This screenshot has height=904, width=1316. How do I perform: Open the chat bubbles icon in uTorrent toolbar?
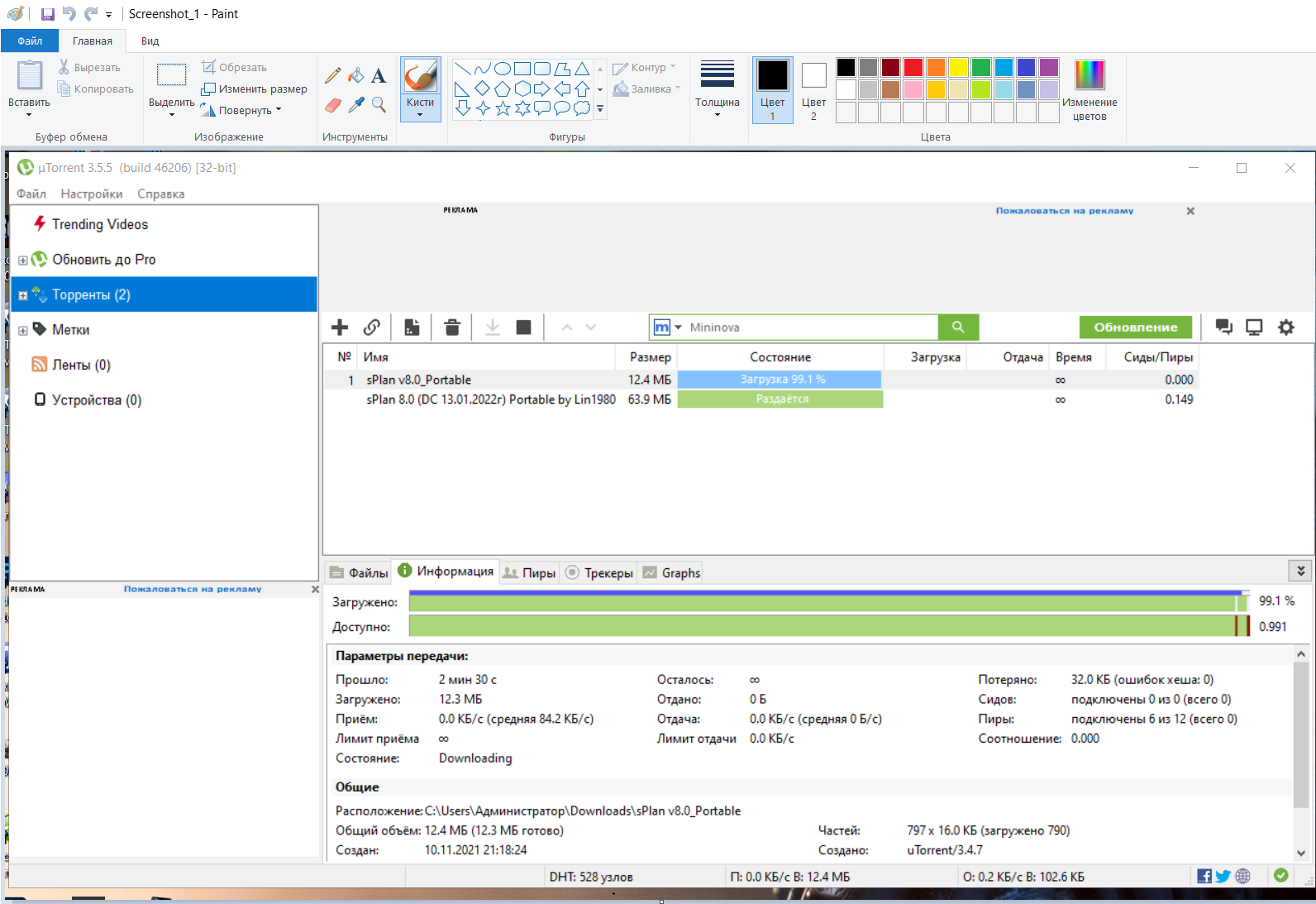(1224, 328)
